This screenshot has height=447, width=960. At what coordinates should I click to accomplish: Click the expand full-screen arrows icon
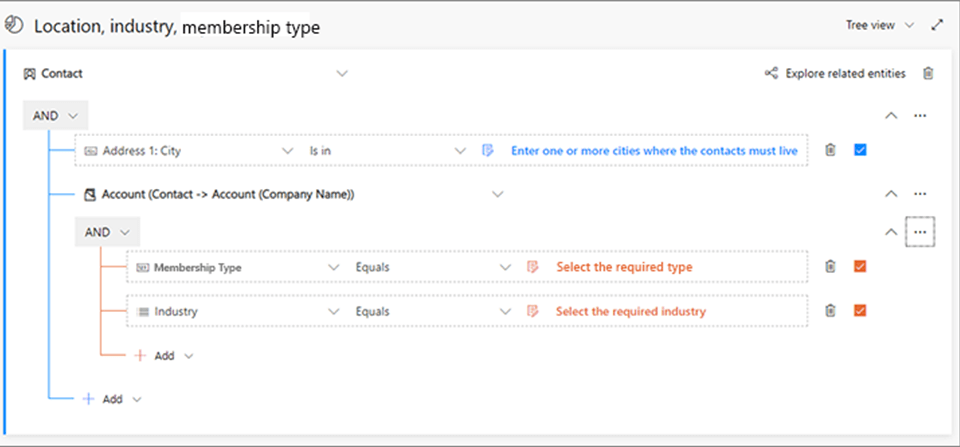tap(937, 25)
